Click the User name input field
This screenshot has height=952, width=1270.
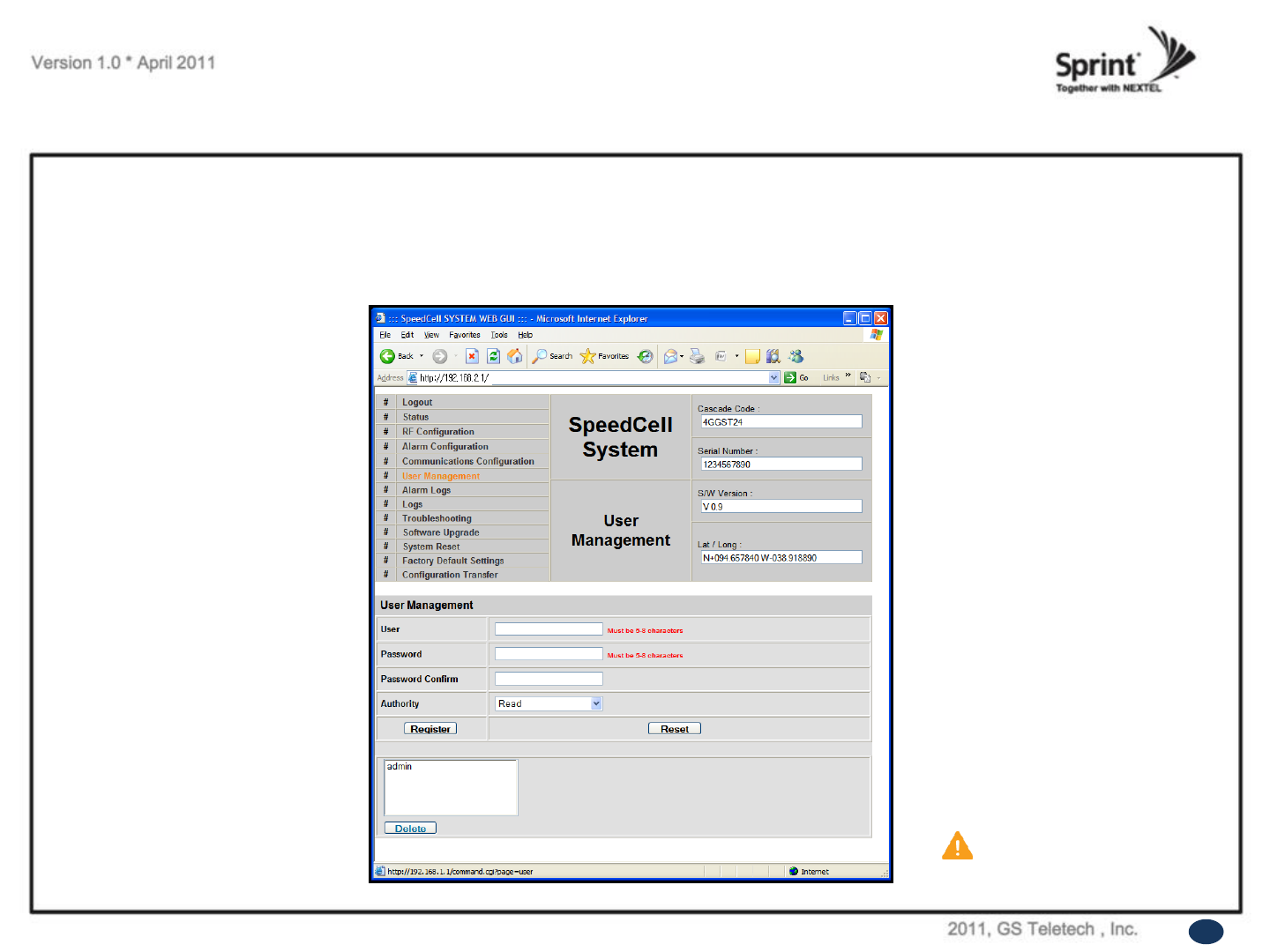[549, 629]
